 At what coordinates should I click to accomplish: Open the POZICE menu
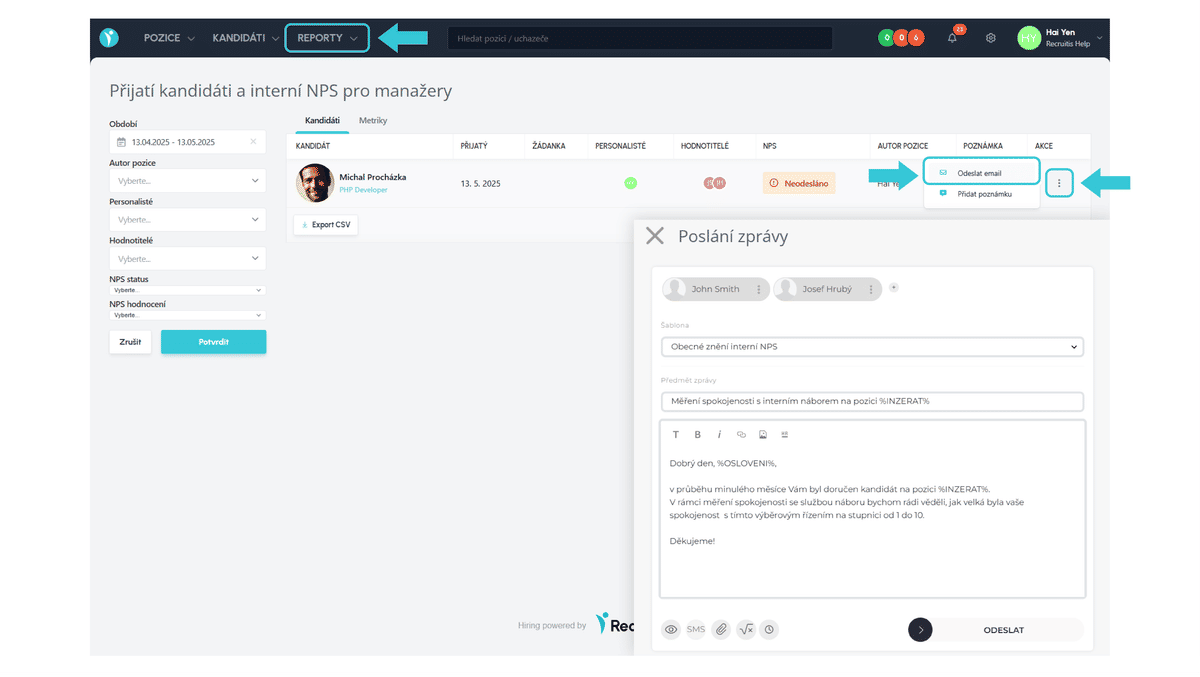(169, 38)
